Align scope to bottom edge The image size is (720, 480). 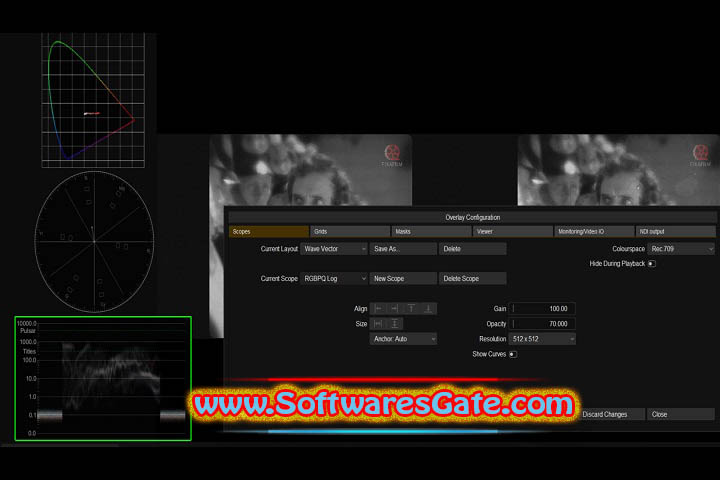pyautogui.click(x=428, y=309)
